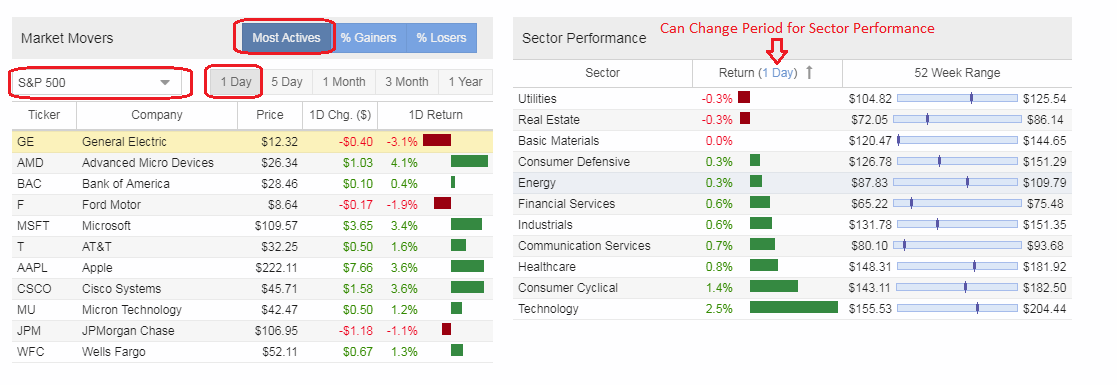
Task: Click Utilities 52 week range marker
Action: click(x=971, y=98)
